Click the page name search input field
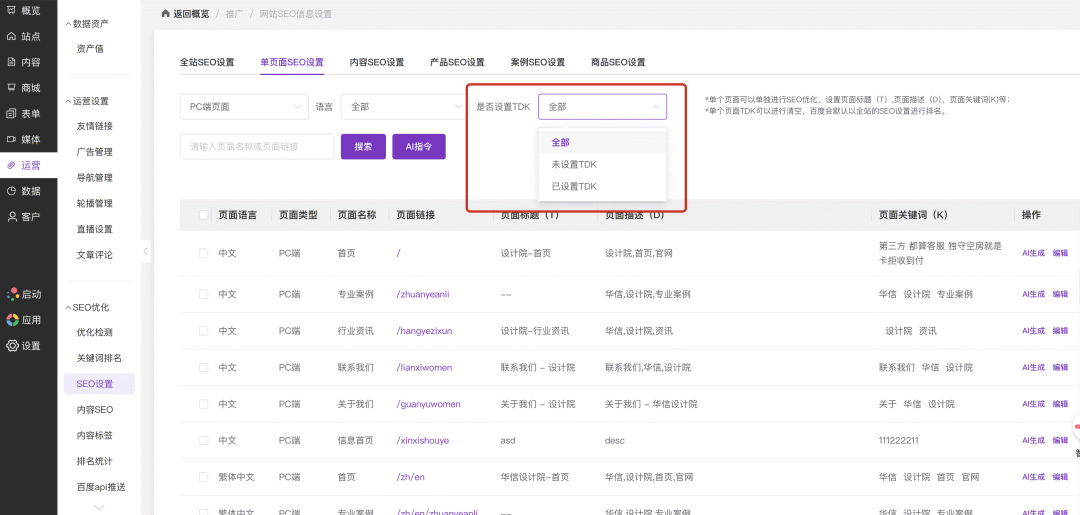1080x515 pixels. coord(257,147)
